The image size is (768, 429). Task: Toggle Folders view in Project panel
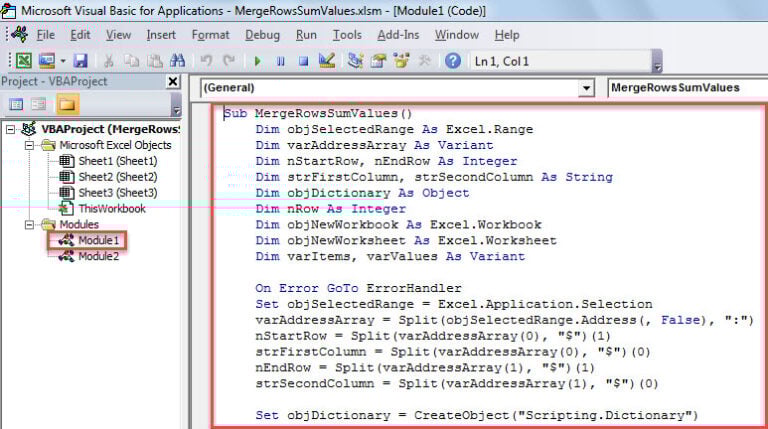coord(67,104)
